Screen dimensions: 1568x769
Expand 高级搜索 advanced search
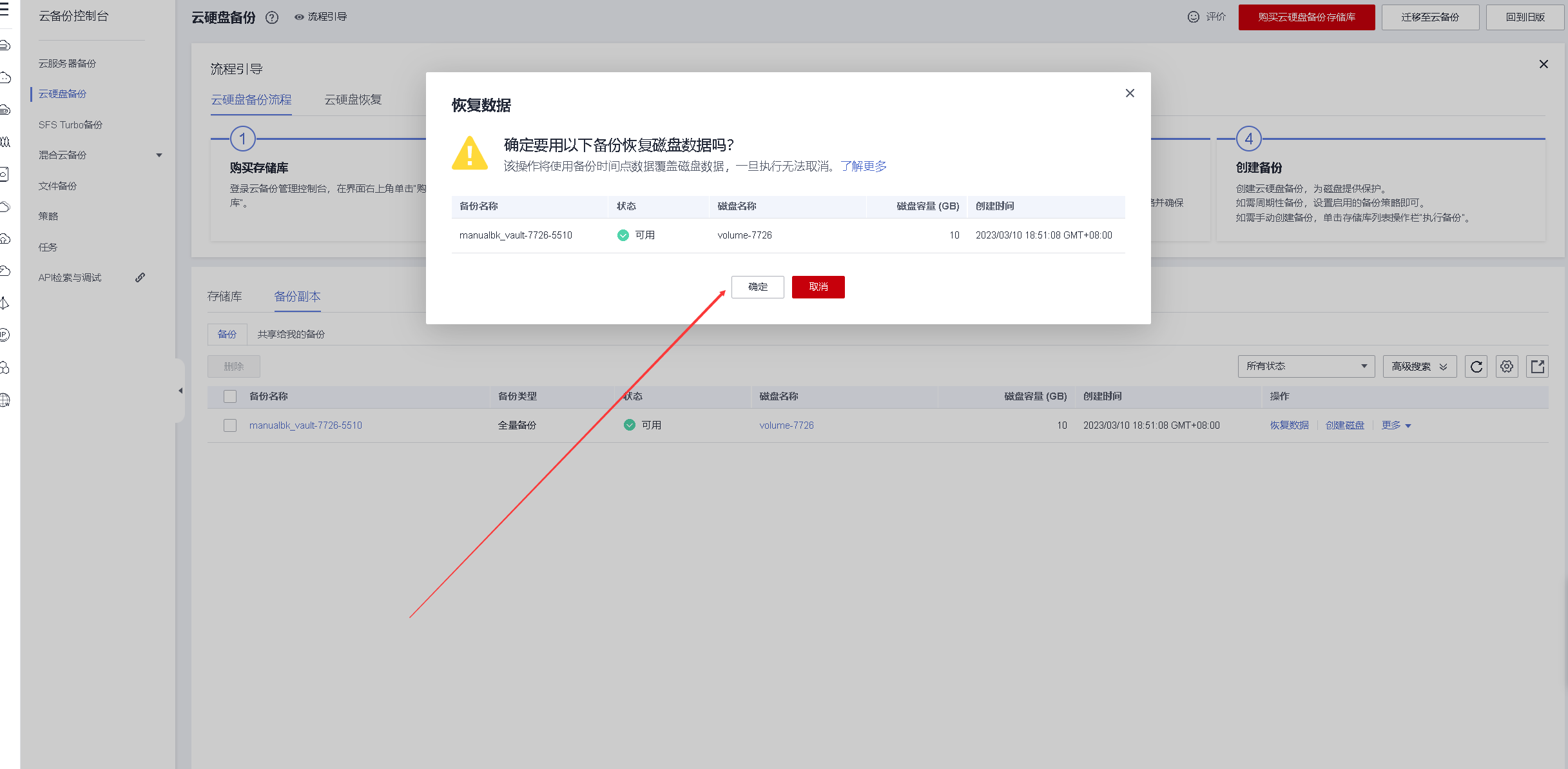(x=1418, y=366)
